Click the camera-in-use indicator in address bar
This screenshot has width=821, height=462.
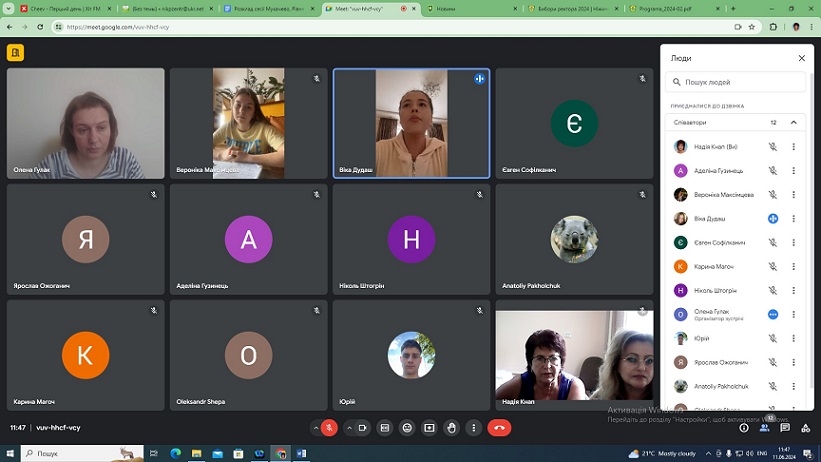[x=738, y=27]
